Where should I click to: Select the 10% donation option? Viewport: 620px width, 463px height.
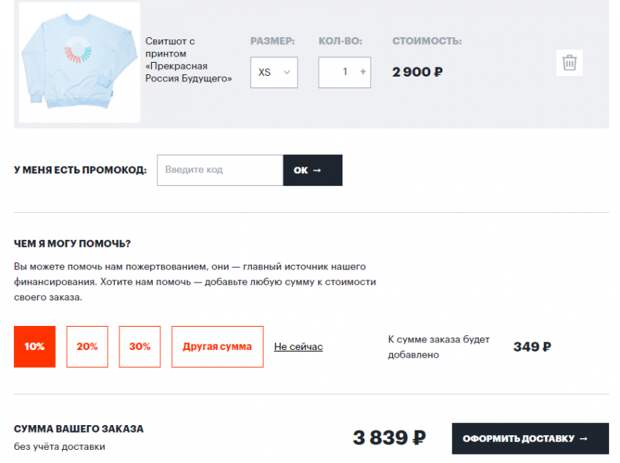tap(35, 347)
